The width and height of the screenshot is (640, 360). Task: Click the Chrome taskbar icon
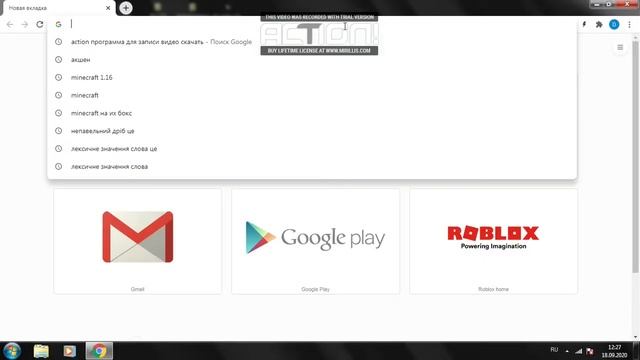pos(99,351)
